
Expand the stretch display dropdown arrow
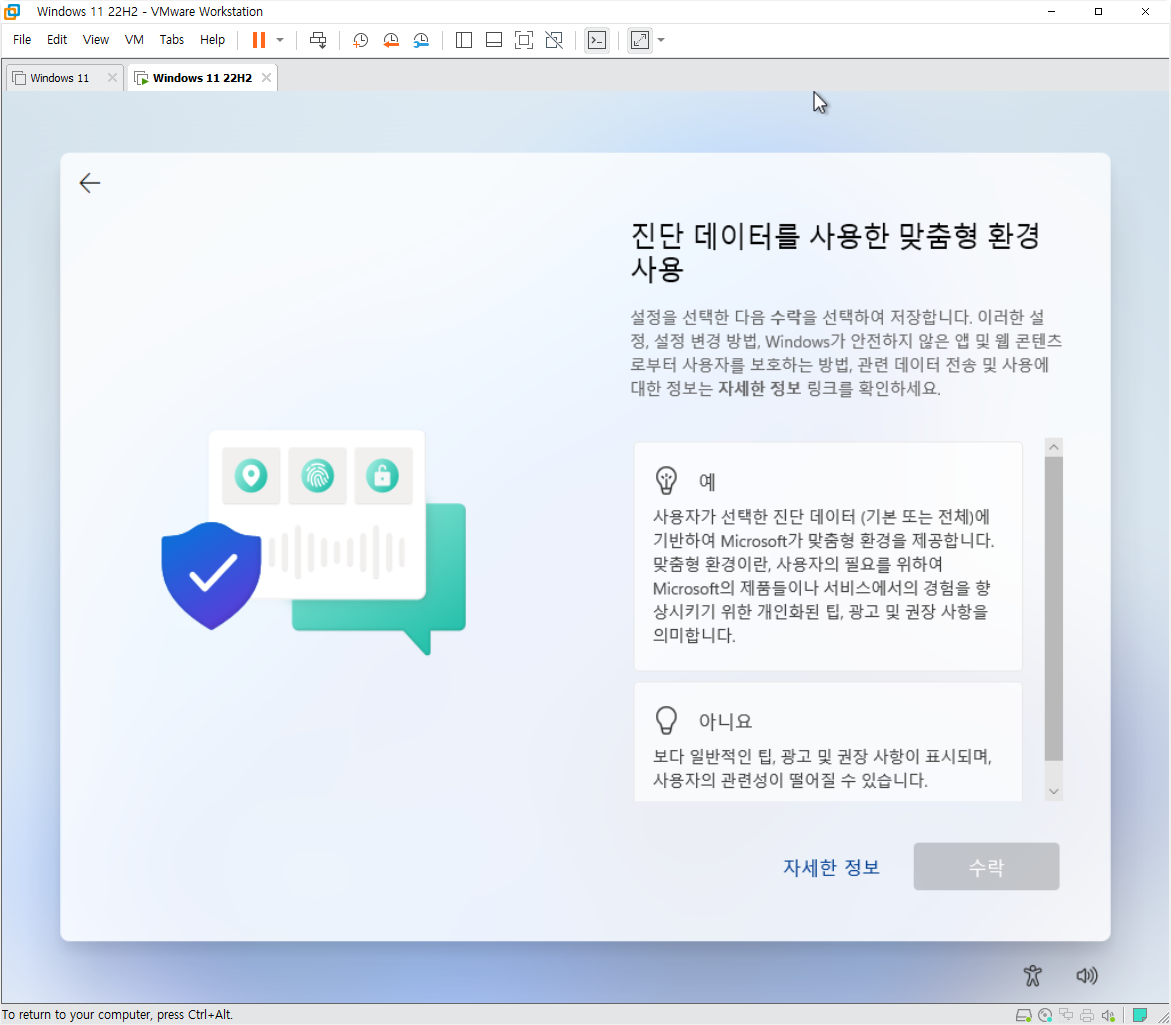click(x=661, y=40)
